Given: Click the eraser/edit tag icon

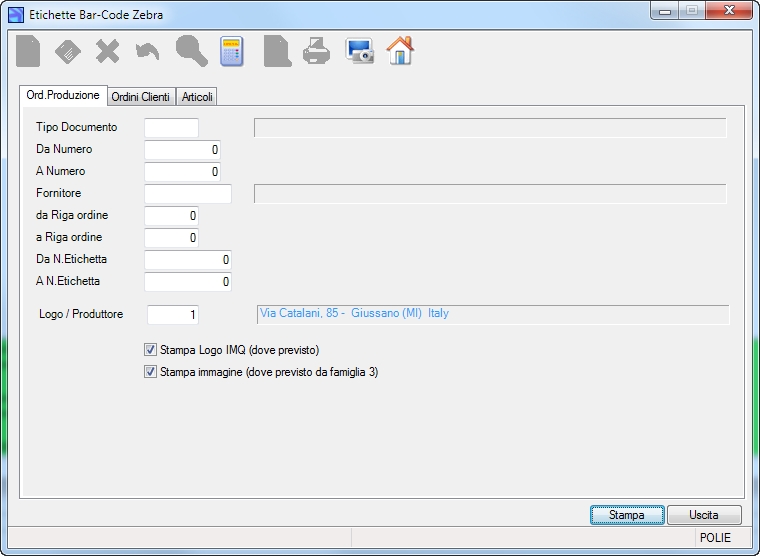Looking at the screenshot, I should (x=68, y=51).
